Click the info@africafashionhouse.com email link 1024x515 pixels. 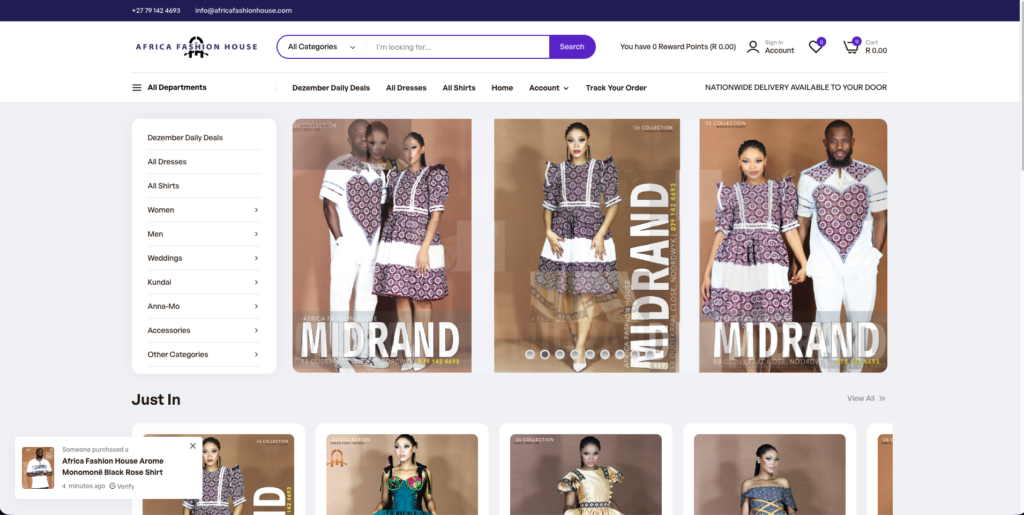click(244, 10)
